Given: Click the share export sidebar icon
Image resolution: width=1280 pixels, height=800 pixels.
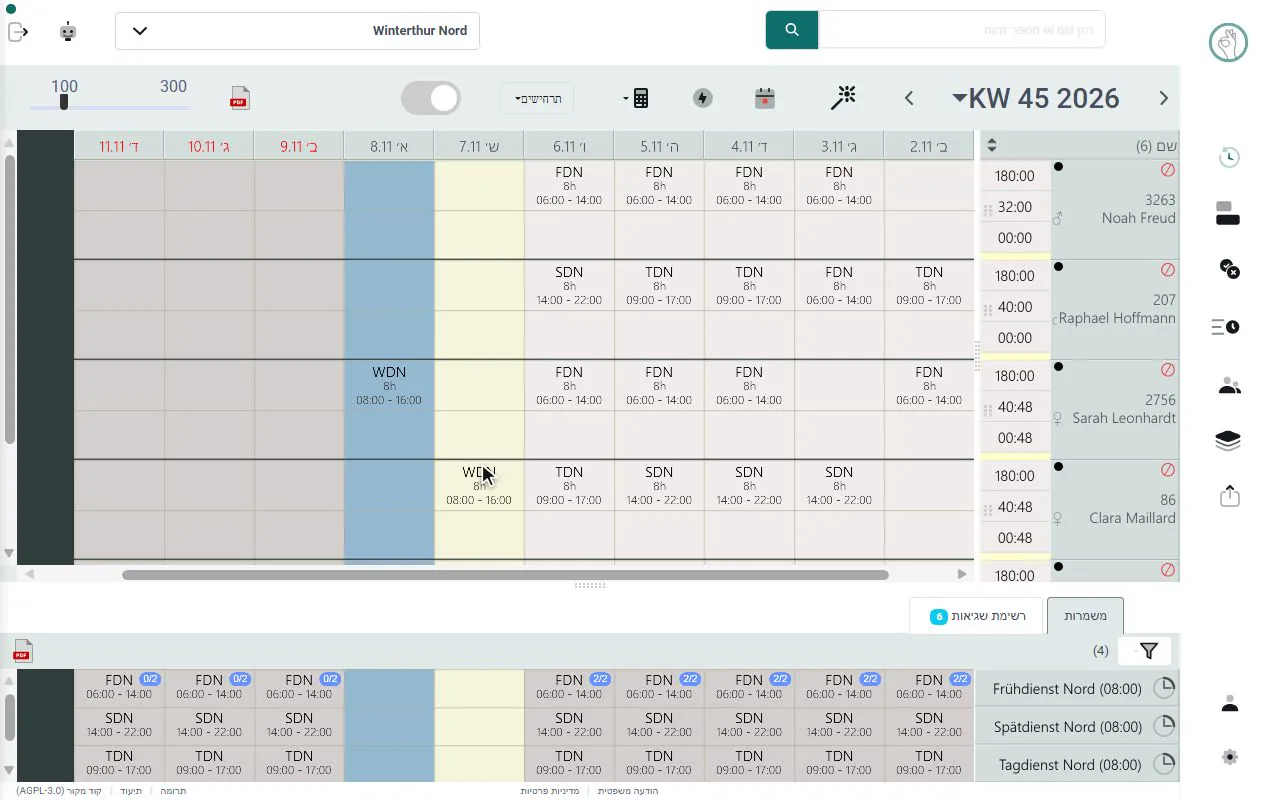Looking at the screenshot, I should pyautogui.click(x=1230, y=496).
